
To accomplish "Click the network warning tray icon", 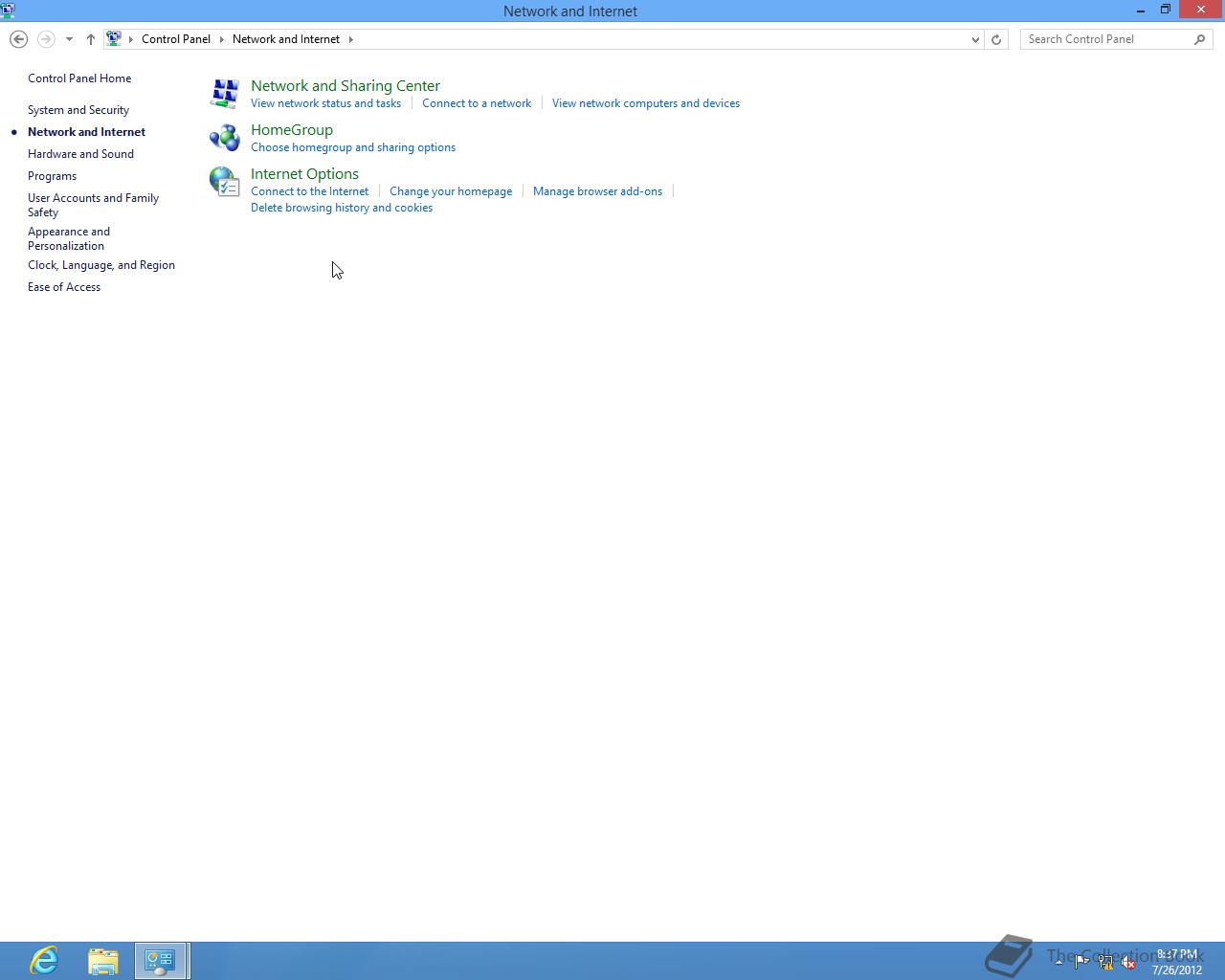I will pos(1105,963).
